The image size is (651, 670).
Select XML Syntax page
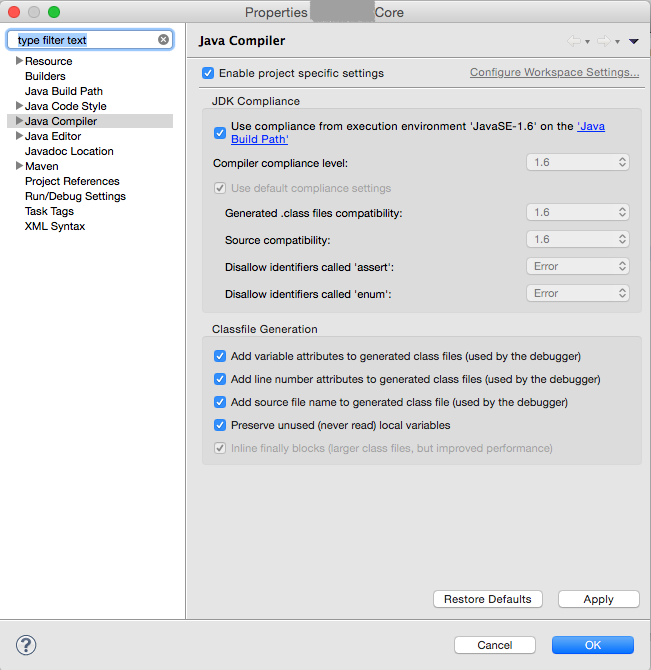click(x=55, y=226)
